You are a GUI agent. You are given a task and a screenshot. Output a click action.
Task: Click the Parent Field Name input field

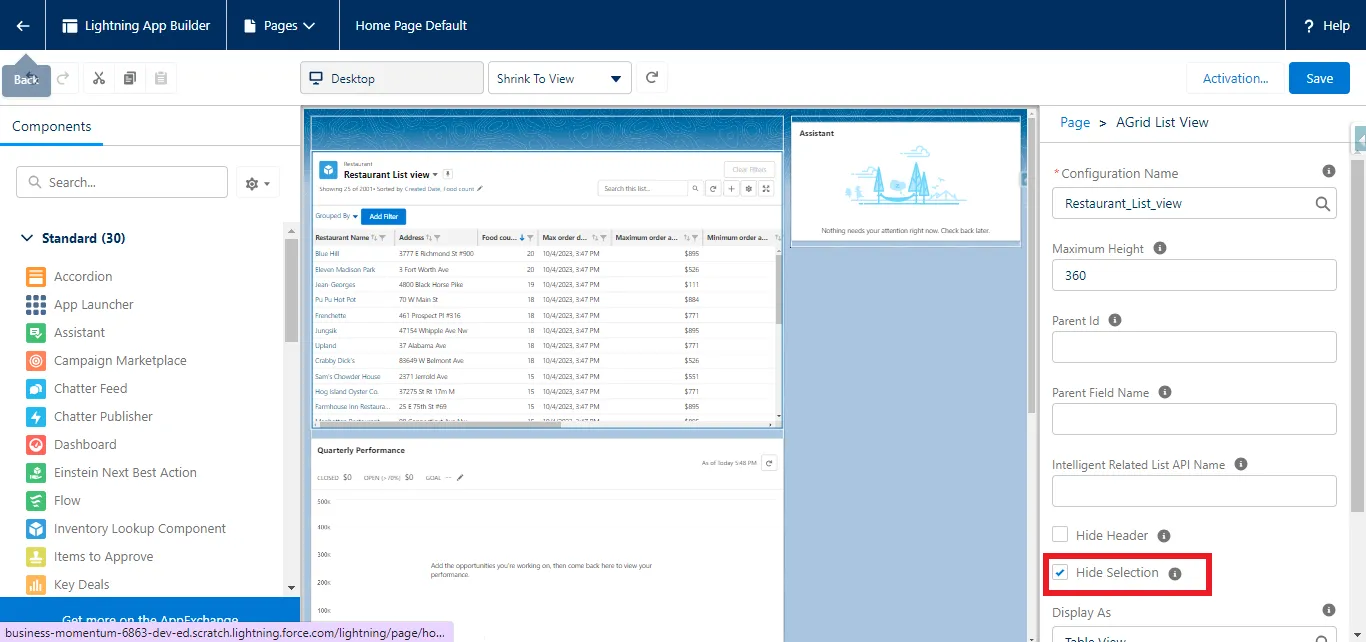pos(1194,419)
